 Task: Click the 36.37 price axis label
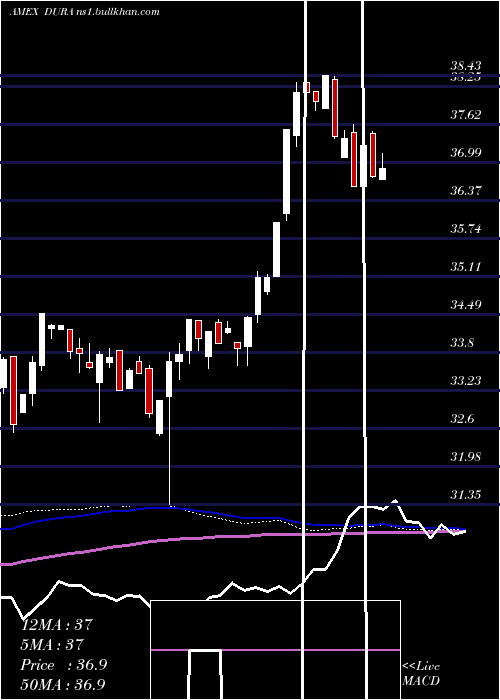pos(465,191)
